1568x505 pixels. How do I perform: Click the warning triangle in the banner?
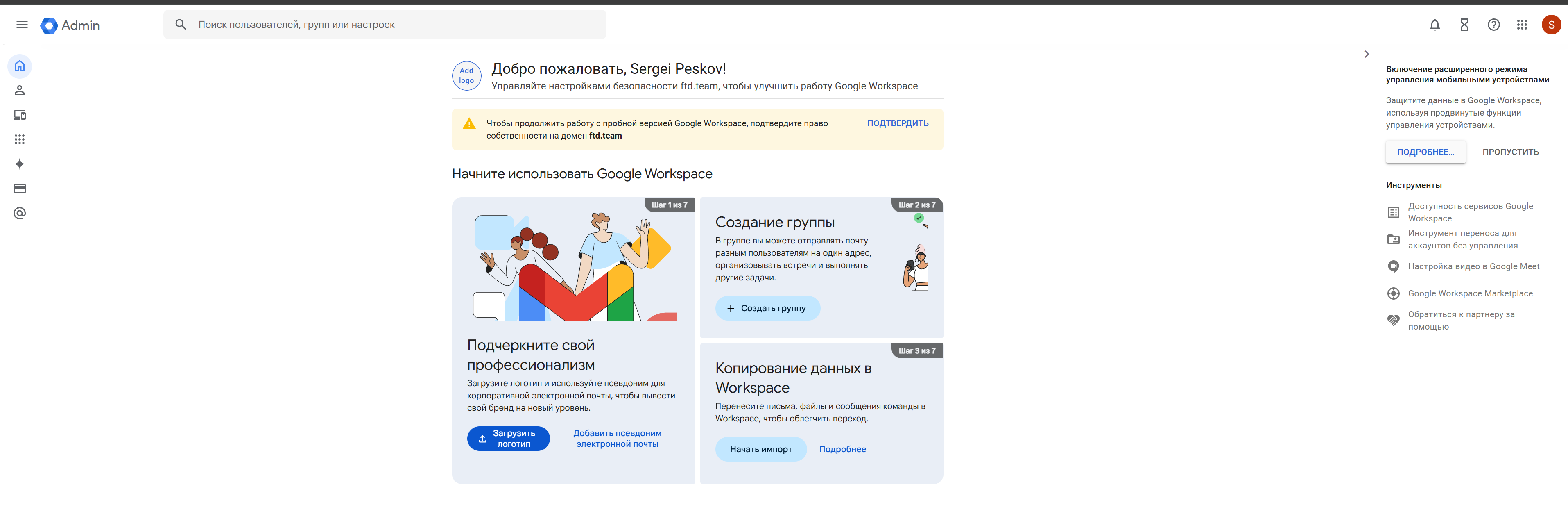469,124
